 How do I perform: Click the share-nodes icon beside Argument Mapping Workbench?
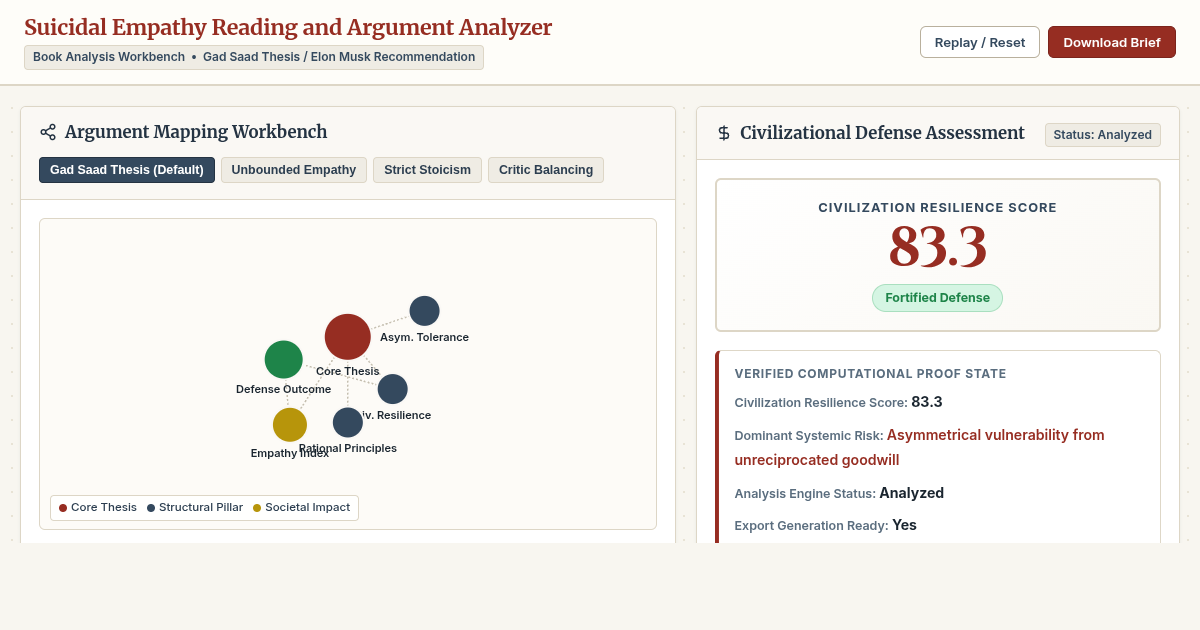pos(48,132)
